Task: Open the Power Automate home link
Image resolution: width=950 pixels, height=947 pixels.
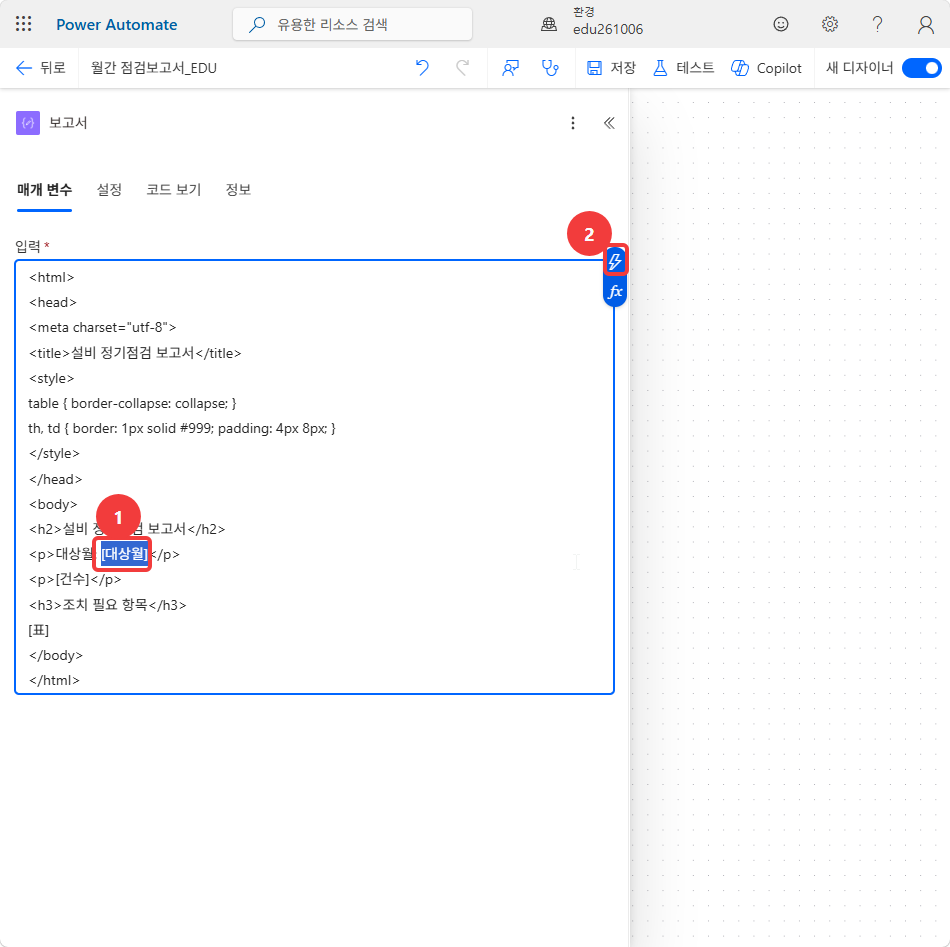Action: (116, 25)
